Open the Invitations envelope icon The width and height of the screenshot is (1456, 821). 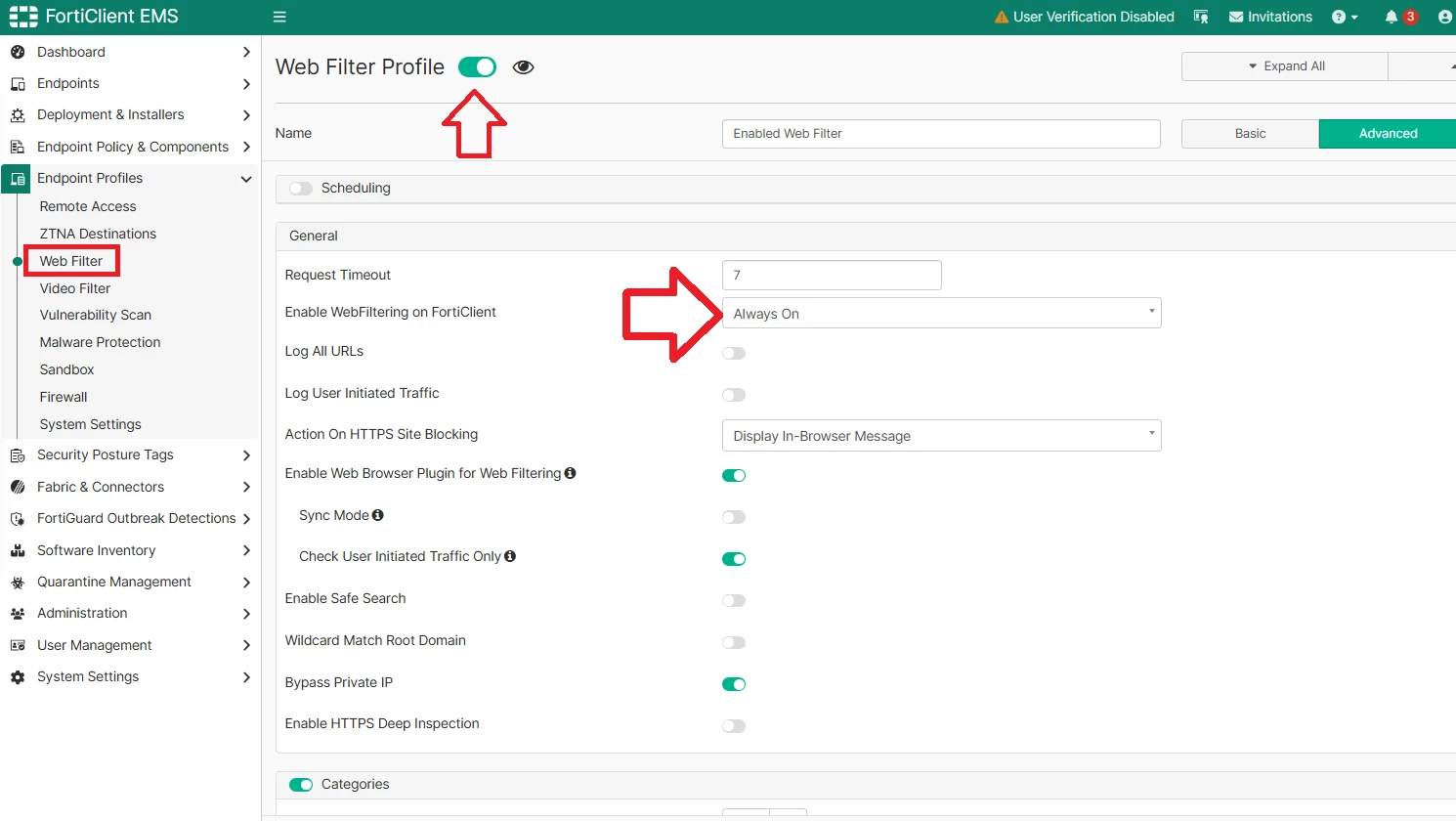click(x=1236, y=17)
